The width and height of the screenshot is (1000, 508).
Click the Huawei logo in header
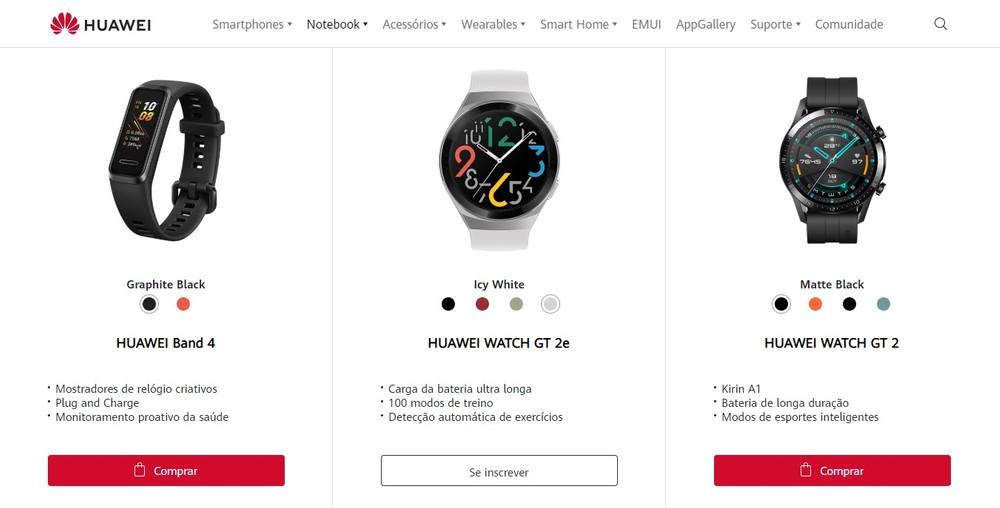click(101, 24)
